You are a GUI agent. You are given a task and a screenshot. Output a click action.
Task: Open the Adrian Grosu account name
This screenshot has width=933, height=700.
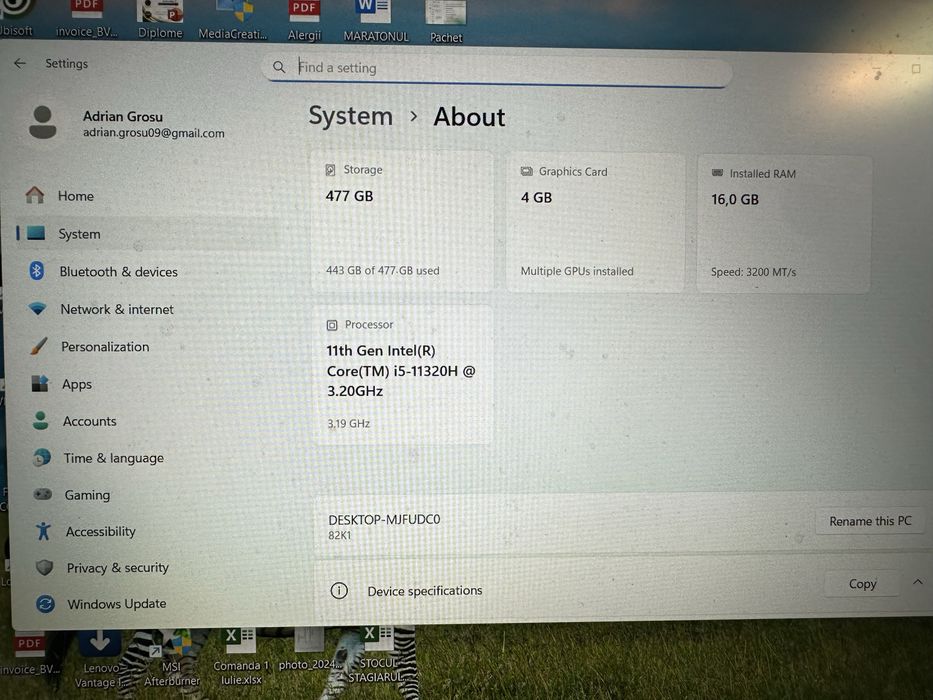pos(123,117)
